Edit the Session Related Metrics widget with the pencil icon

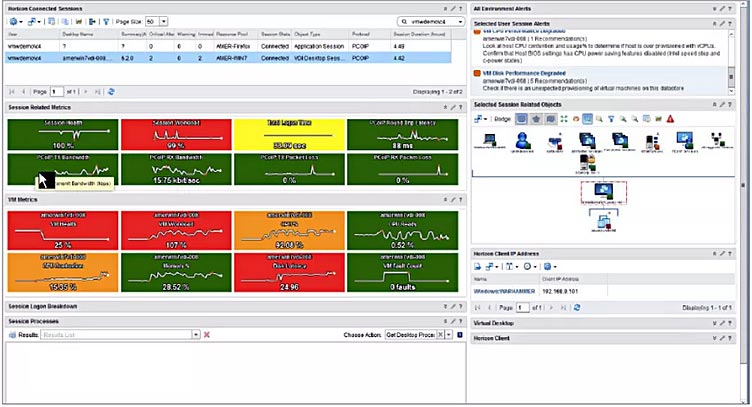click(453, 107)
